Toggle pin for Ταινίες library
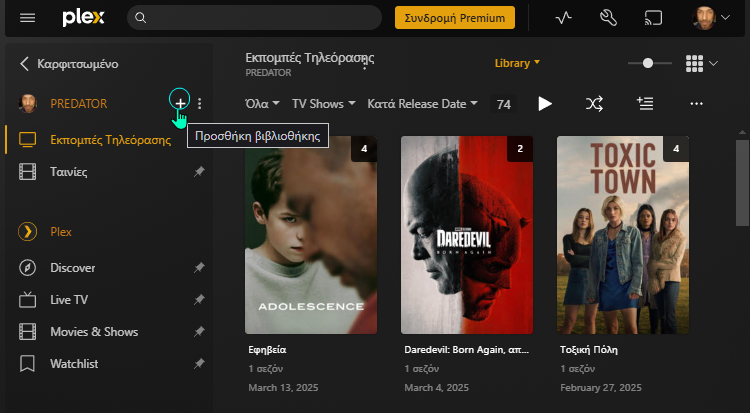Screen dimensions: 750x413 point(199,171)
